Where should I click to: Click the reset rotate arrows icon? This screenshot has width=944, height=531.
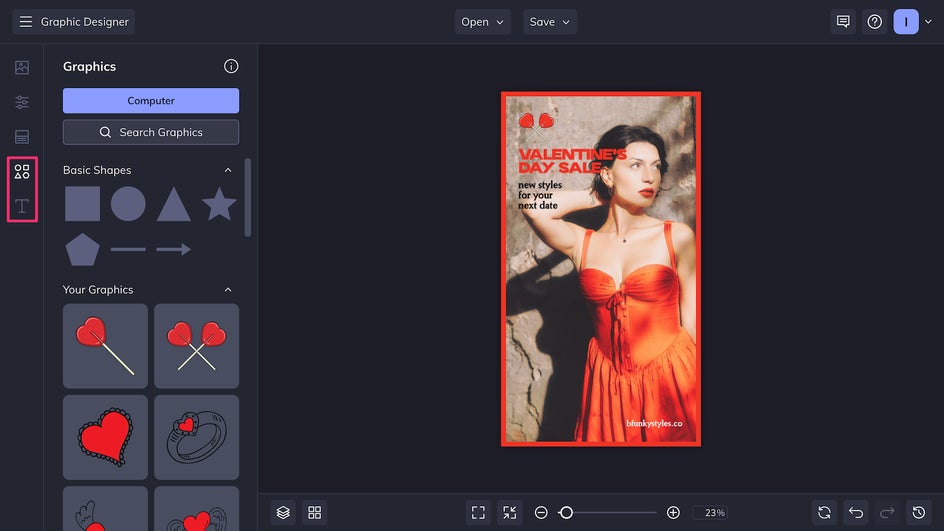(824, 512)
